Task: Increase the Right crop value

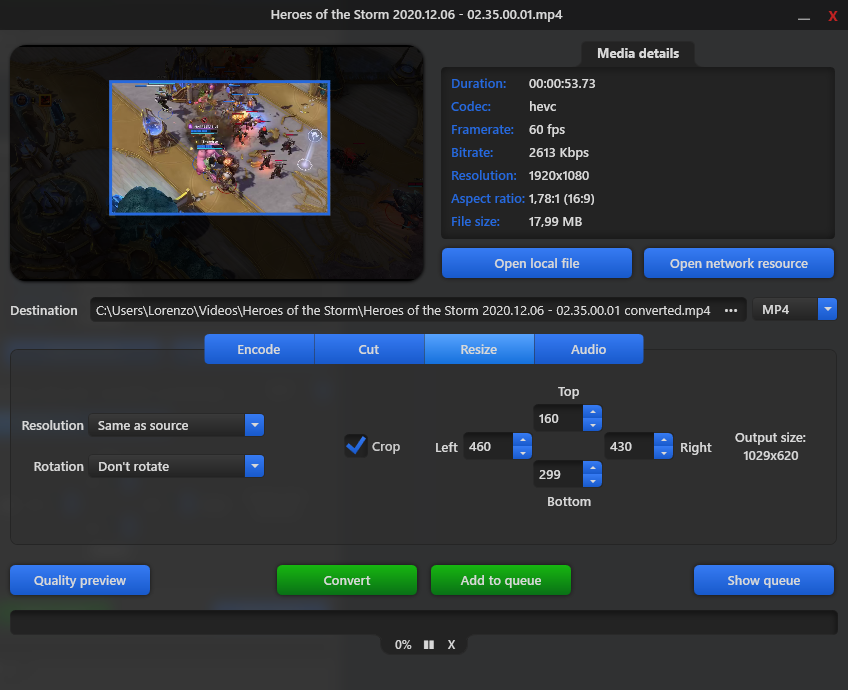Action: coord(664,440)
